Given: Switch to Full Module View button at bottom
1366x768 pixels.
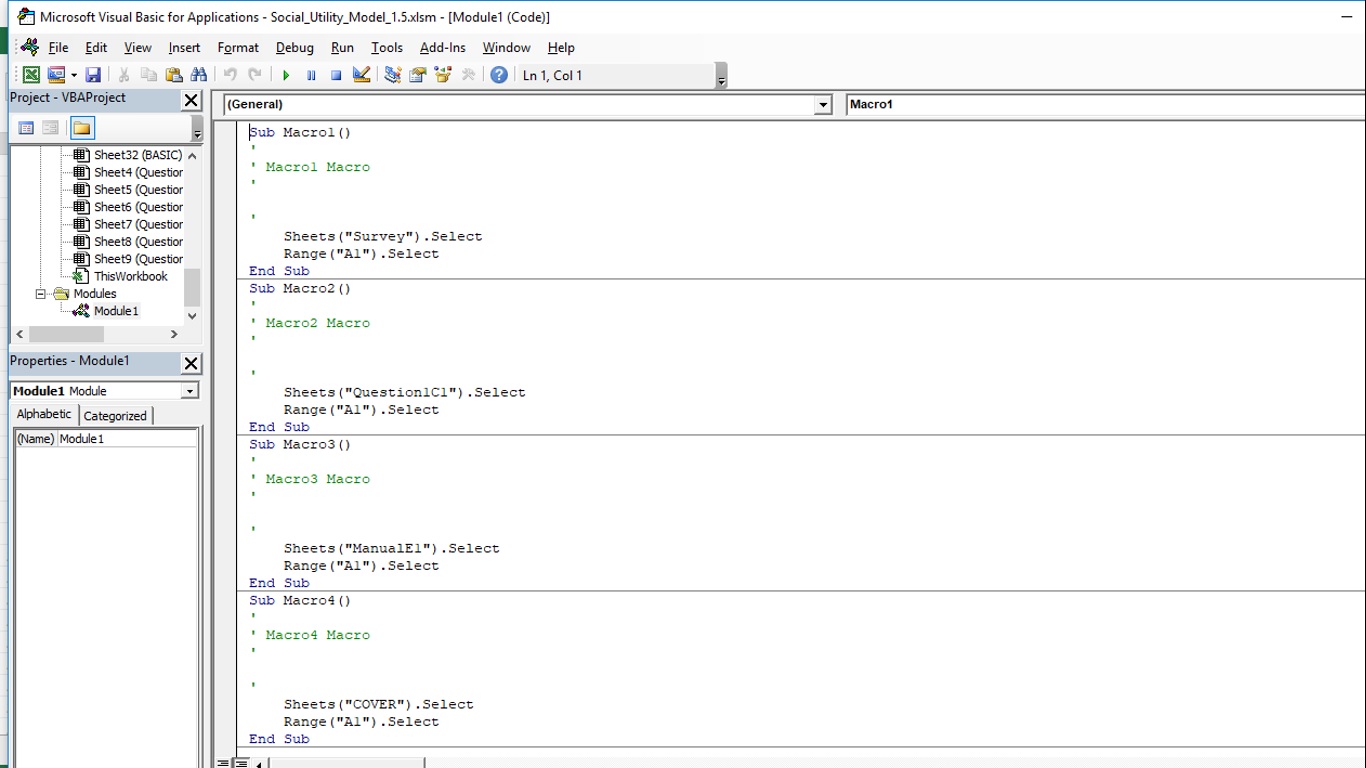Looking at the screenshot, I should pos(241,763).
